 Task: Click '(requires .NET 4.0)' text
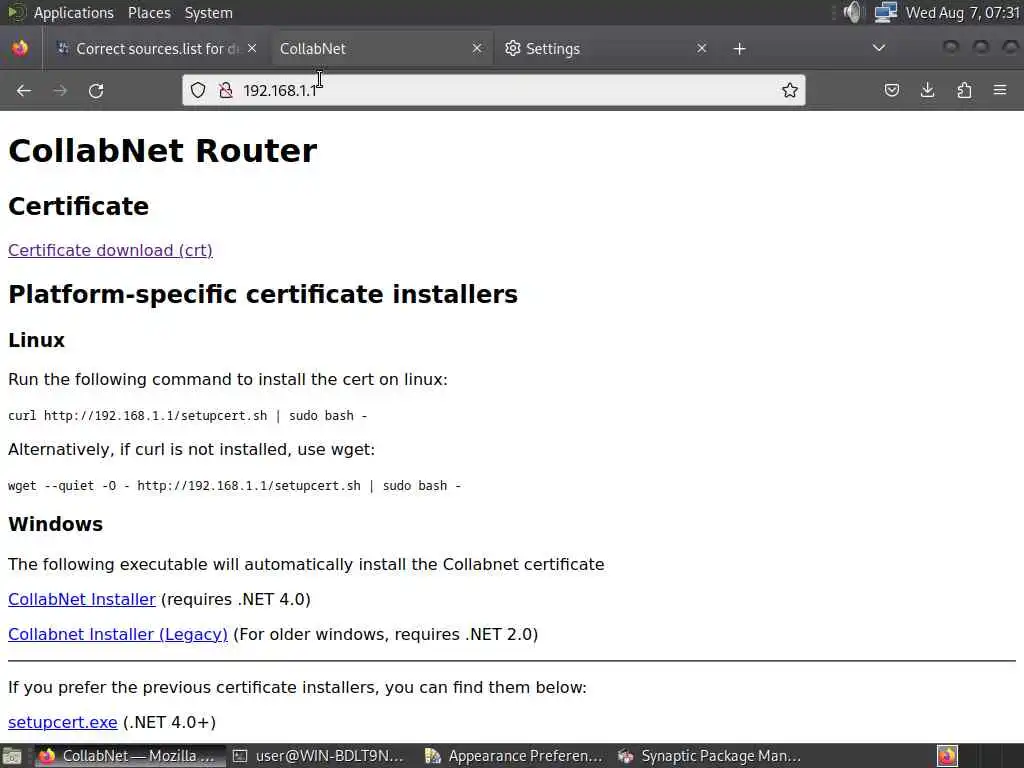[x=236, y=599]
